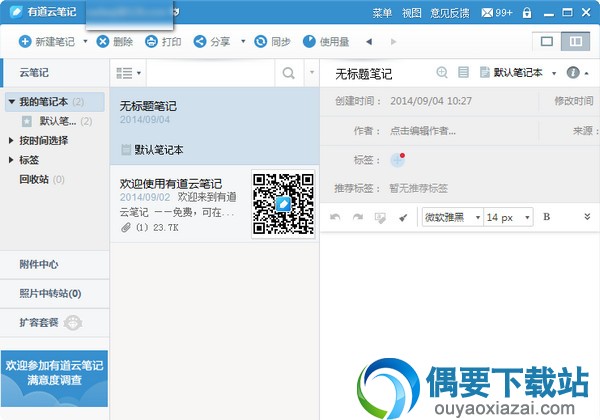
Task: Click the 无标题笔记 title field
Action: point(364,74)
